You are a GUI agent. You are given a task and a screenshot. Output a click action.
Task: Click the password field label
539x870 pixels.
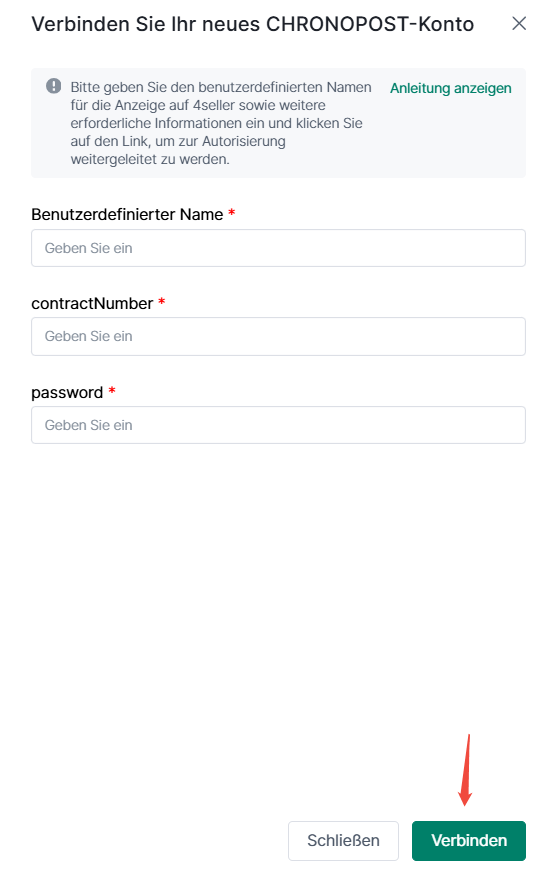67,392
